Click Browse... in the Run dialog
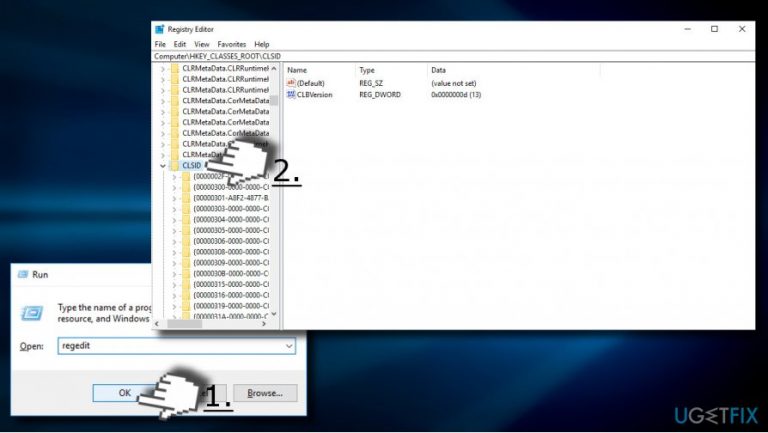768x433 pixels. click(x=265, y=393)
